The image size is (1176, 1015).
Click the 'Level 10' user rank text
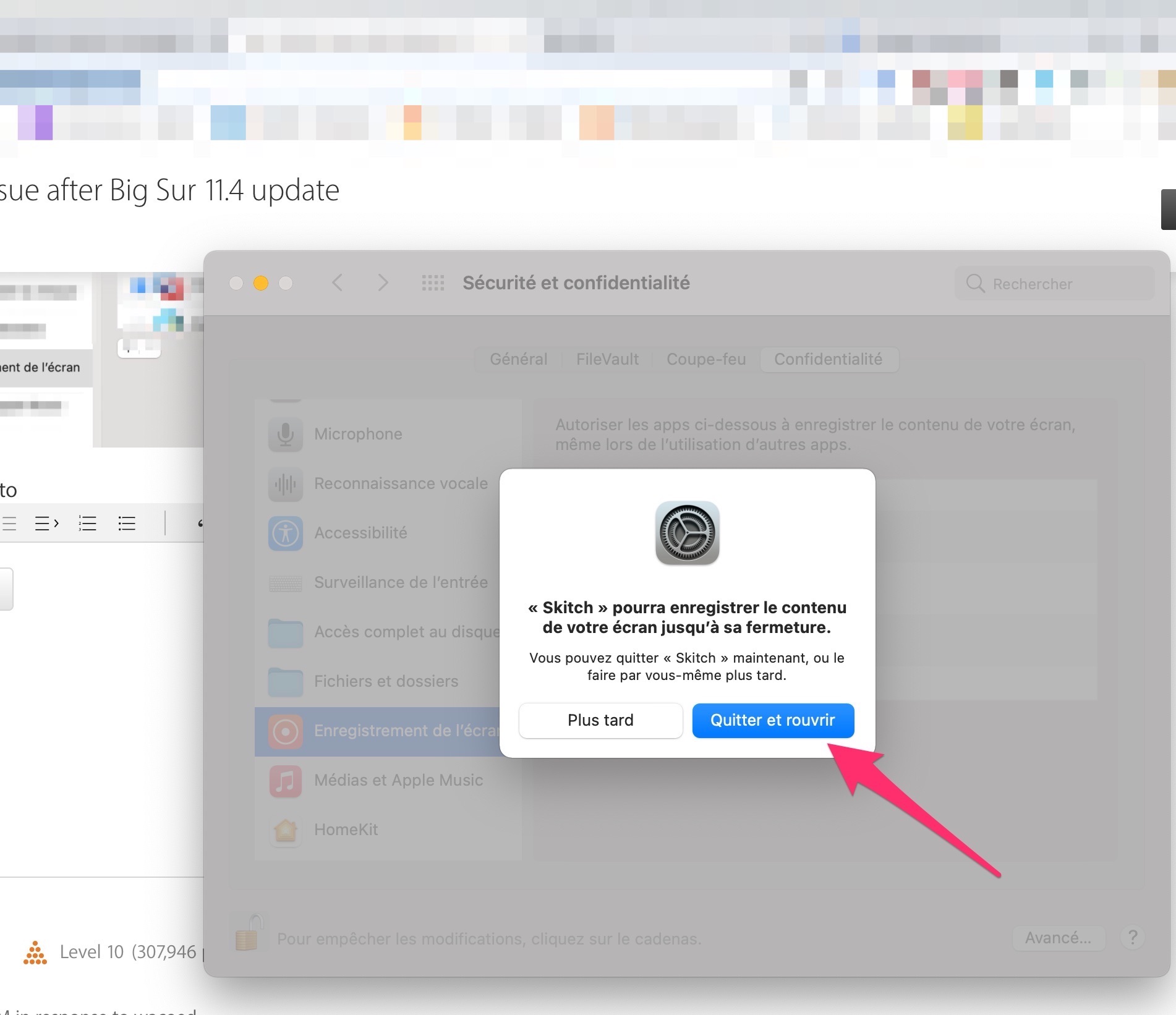(92, 952)
